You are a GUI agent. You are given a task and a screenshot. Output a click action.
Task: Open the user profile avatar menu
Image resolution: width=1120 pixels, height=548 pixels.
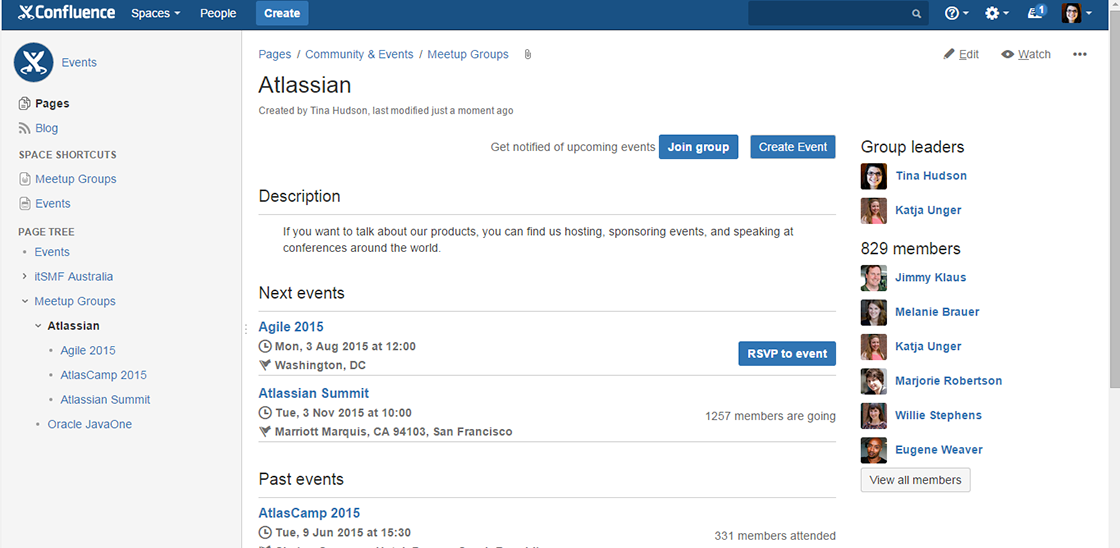pyautogui.click(x=1077, y=14)
